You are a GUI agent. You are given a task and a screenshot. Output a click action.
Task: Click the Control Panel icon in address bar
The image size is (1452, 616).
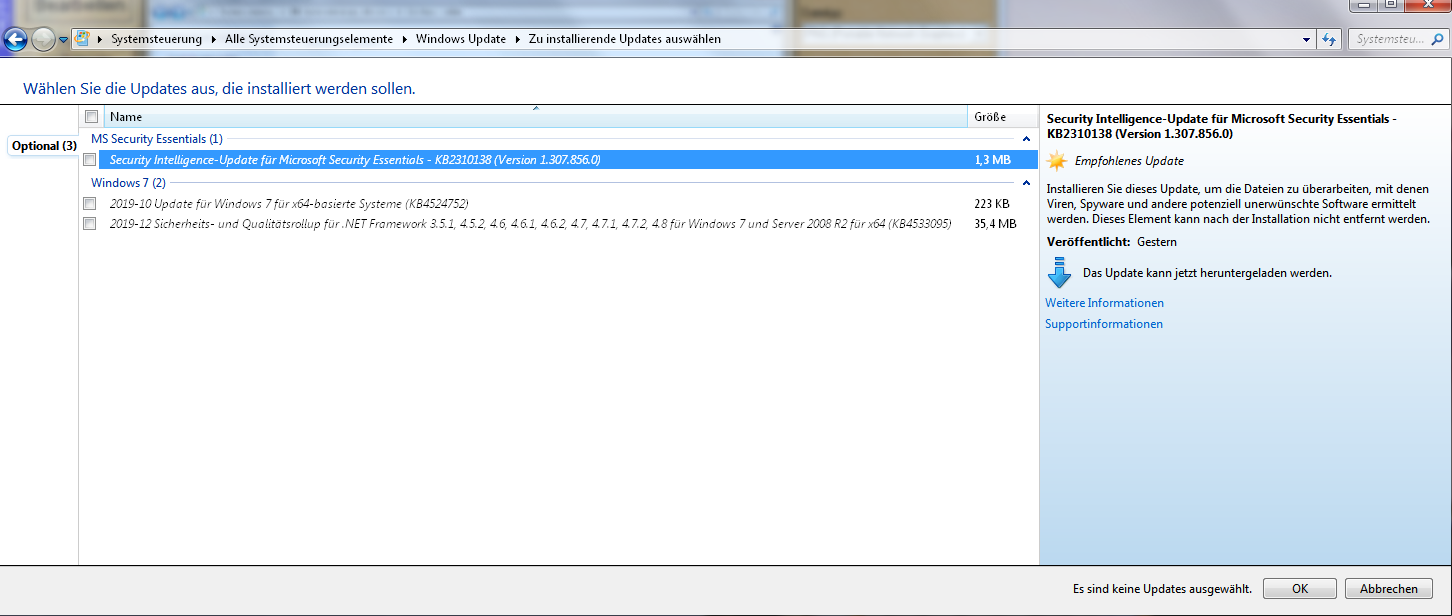[83, 39]
